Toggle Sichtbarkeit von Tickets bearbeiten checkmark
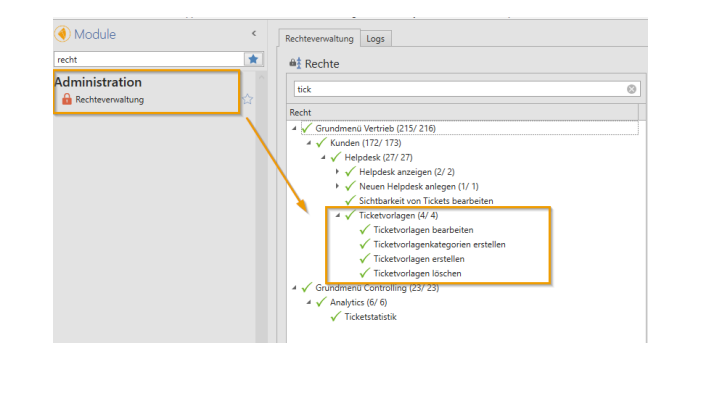 (350, 200)
